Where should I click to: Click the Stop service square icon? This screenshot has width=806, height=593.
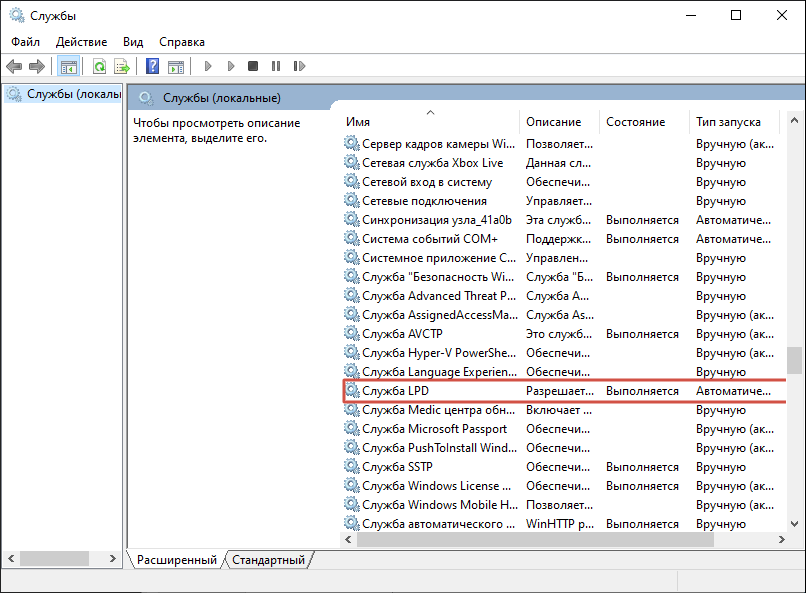pyautogui.click(x=253, y=67)
